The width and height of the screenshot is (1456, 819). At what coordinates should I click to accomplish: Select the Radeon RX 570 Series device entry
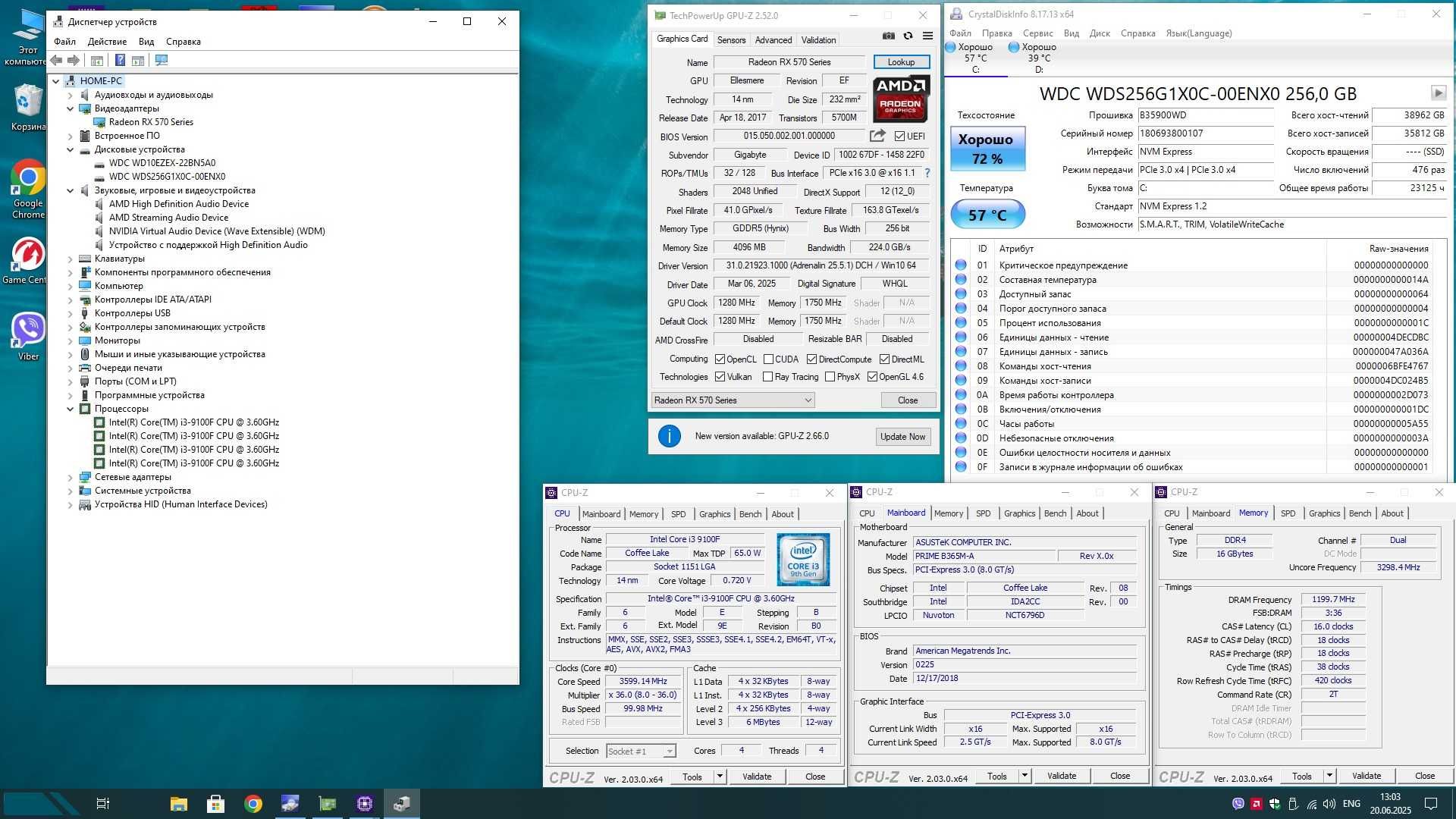[150, 122]
